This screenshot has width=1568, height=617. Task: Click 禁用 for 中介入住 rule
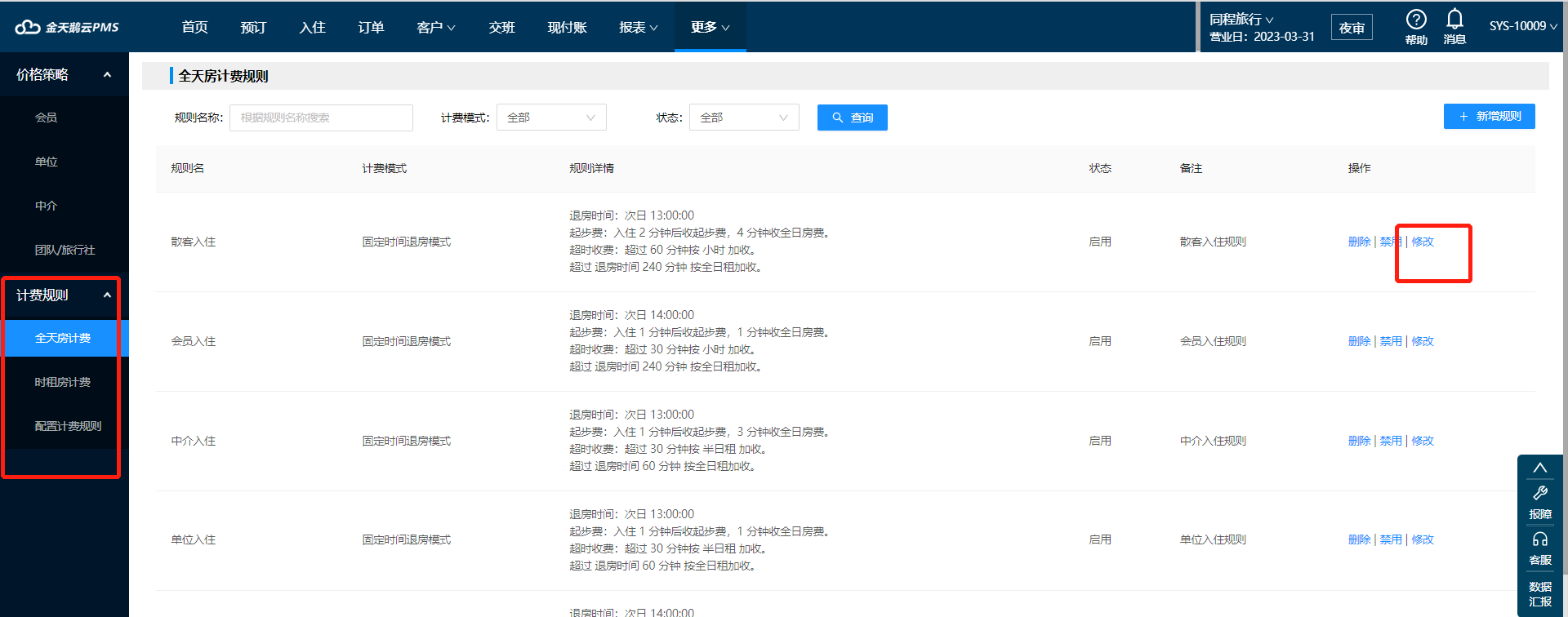(x=1391, y=441)
